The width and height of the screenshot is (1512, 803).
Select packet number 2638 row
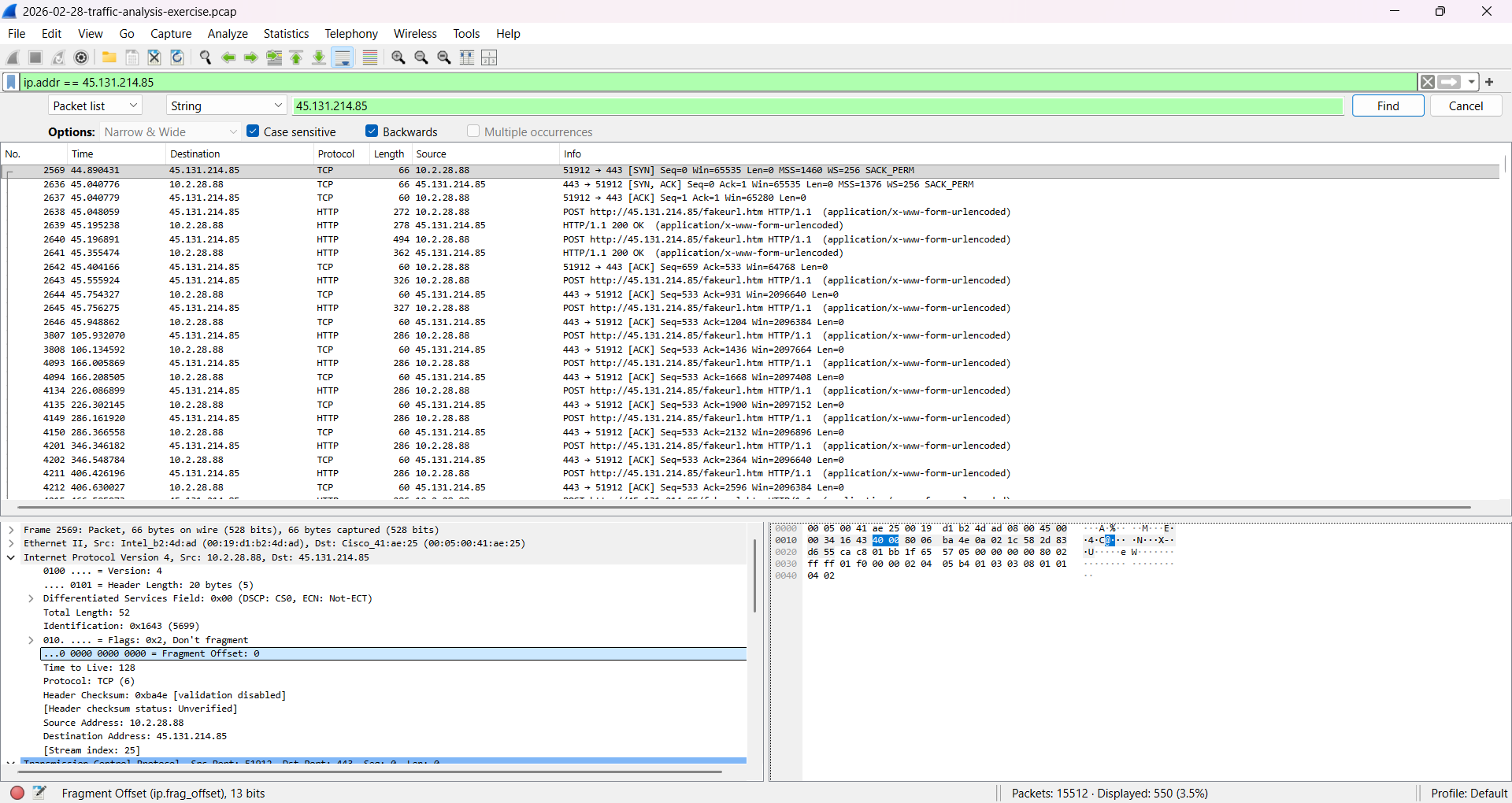pos(752,212)
